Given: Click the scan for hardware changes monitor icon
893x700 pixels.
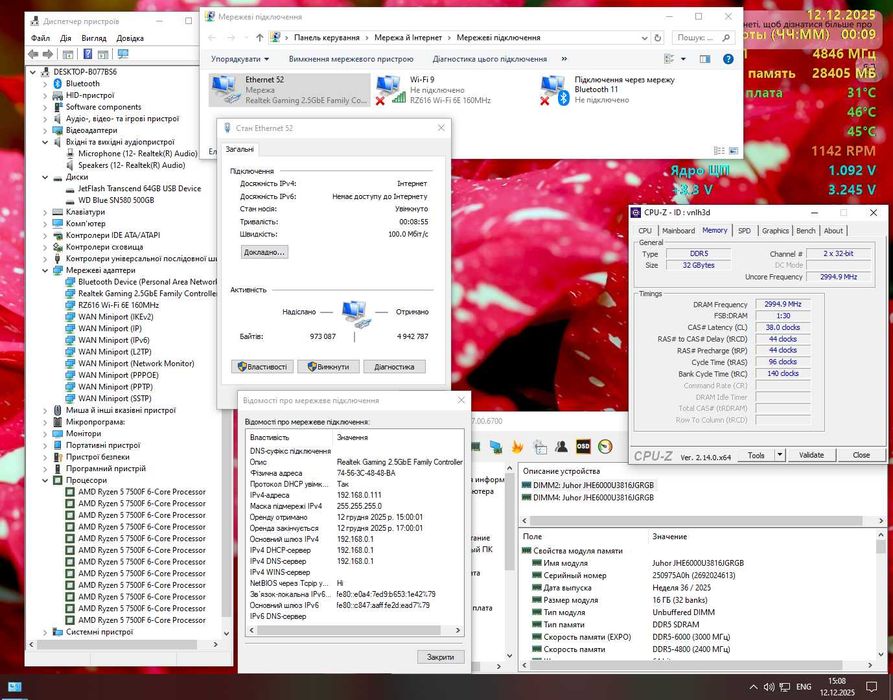Looking at the screenshot, I should (122, 54).
